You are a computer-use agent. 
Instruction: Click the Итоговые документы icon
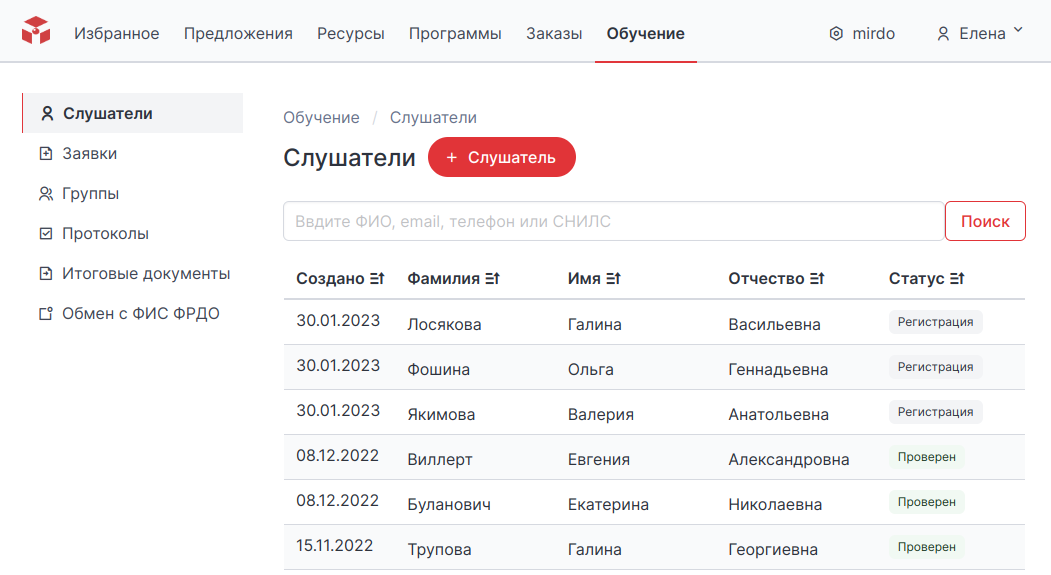click(x=45, y=274)
